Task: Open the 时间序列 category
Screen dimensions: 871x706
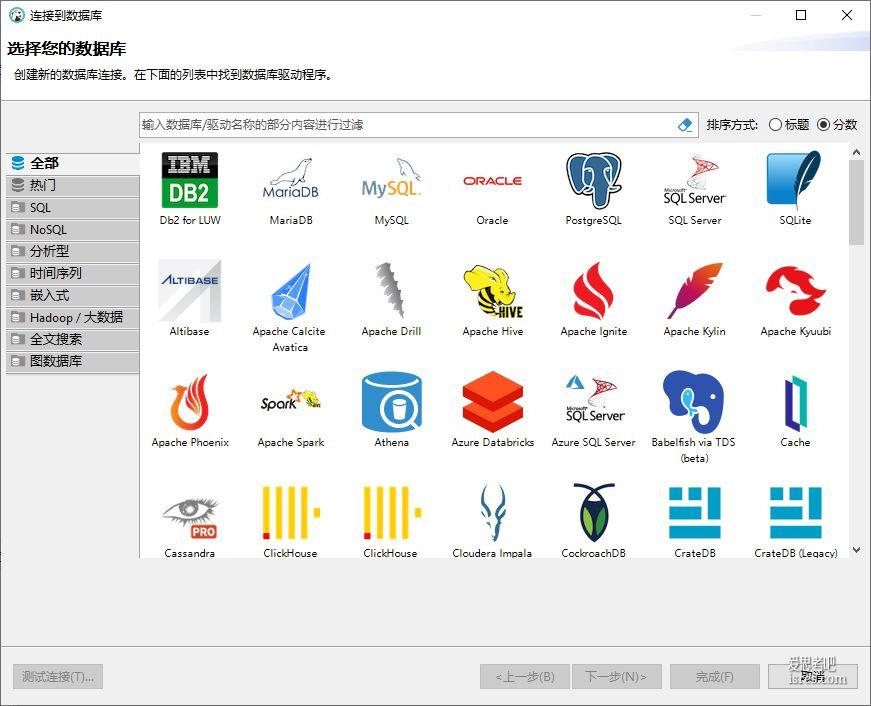Action: click(73, 273)
